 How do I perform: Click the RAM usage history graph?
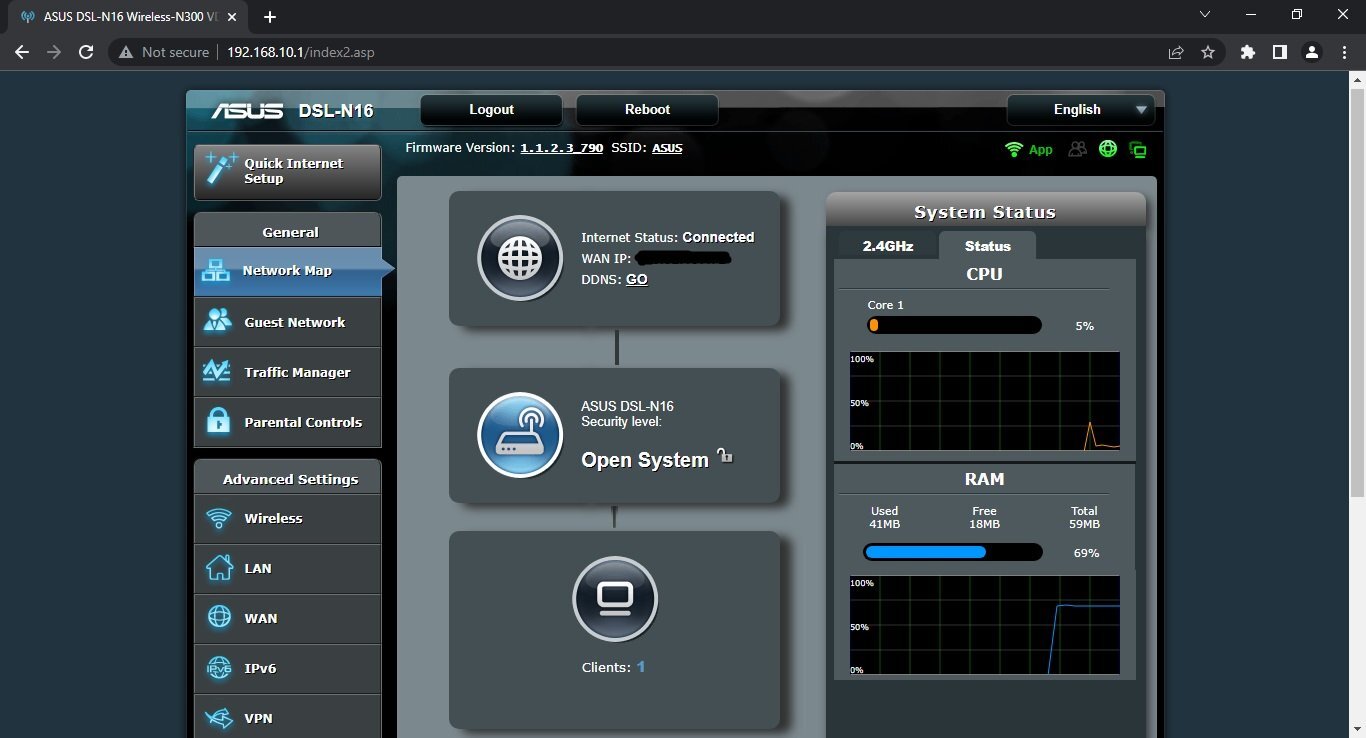point(985,624)
